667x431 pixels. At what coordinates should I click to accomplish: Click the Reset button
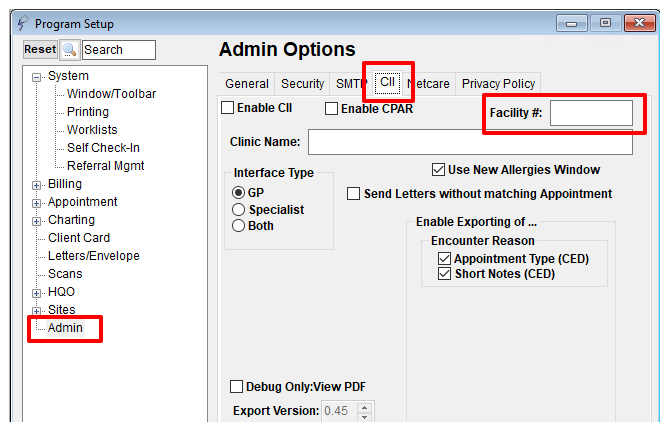coord(40,50)
